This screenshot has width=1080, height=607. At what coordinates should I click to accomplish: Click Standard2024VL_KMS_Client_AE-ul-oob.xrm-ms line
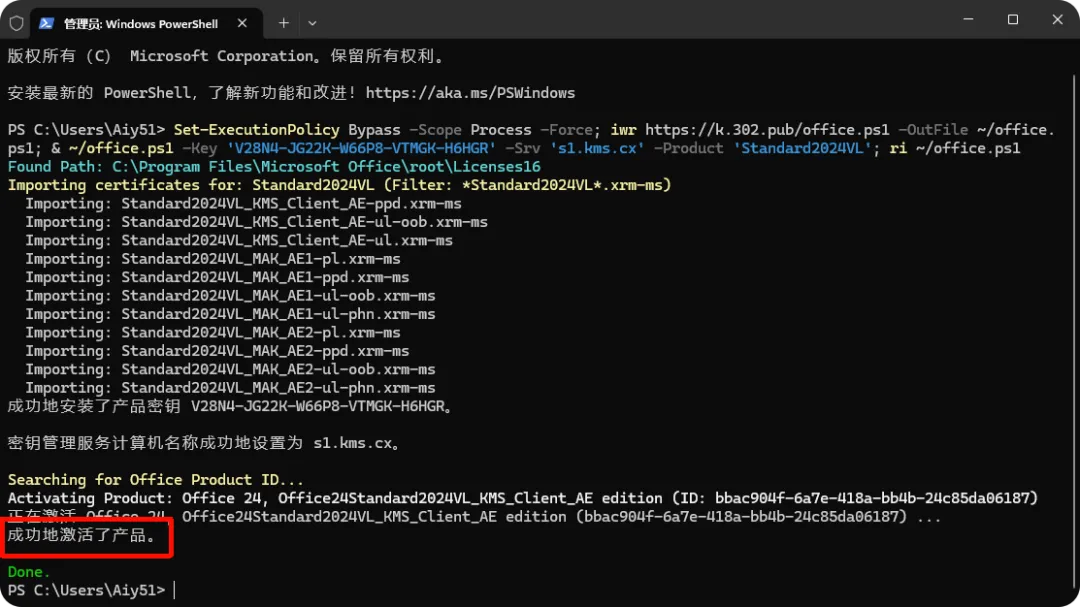click(x=257, y=222)
